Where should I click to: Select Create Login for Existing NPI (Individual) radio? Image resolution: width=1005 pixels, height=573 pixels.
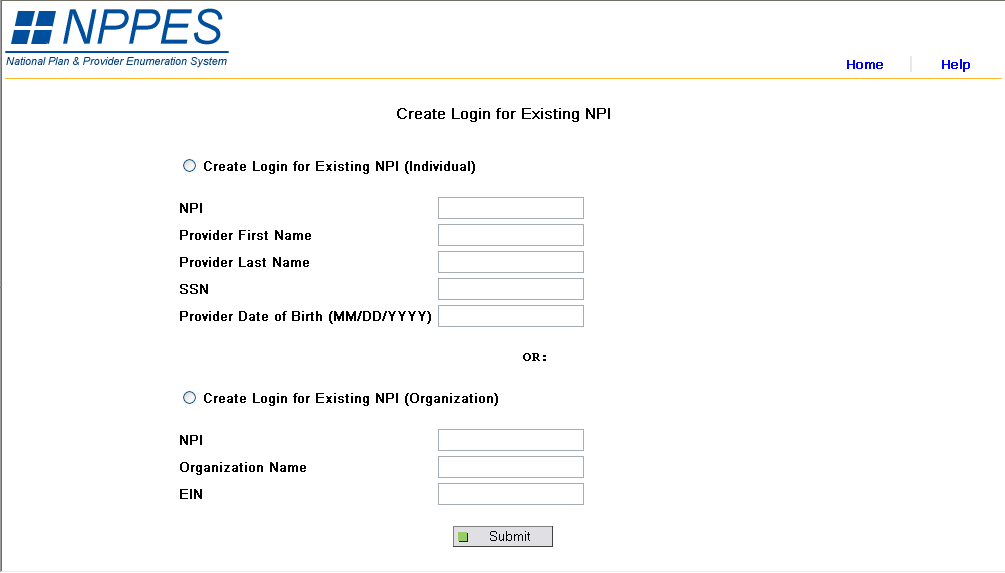189,166
